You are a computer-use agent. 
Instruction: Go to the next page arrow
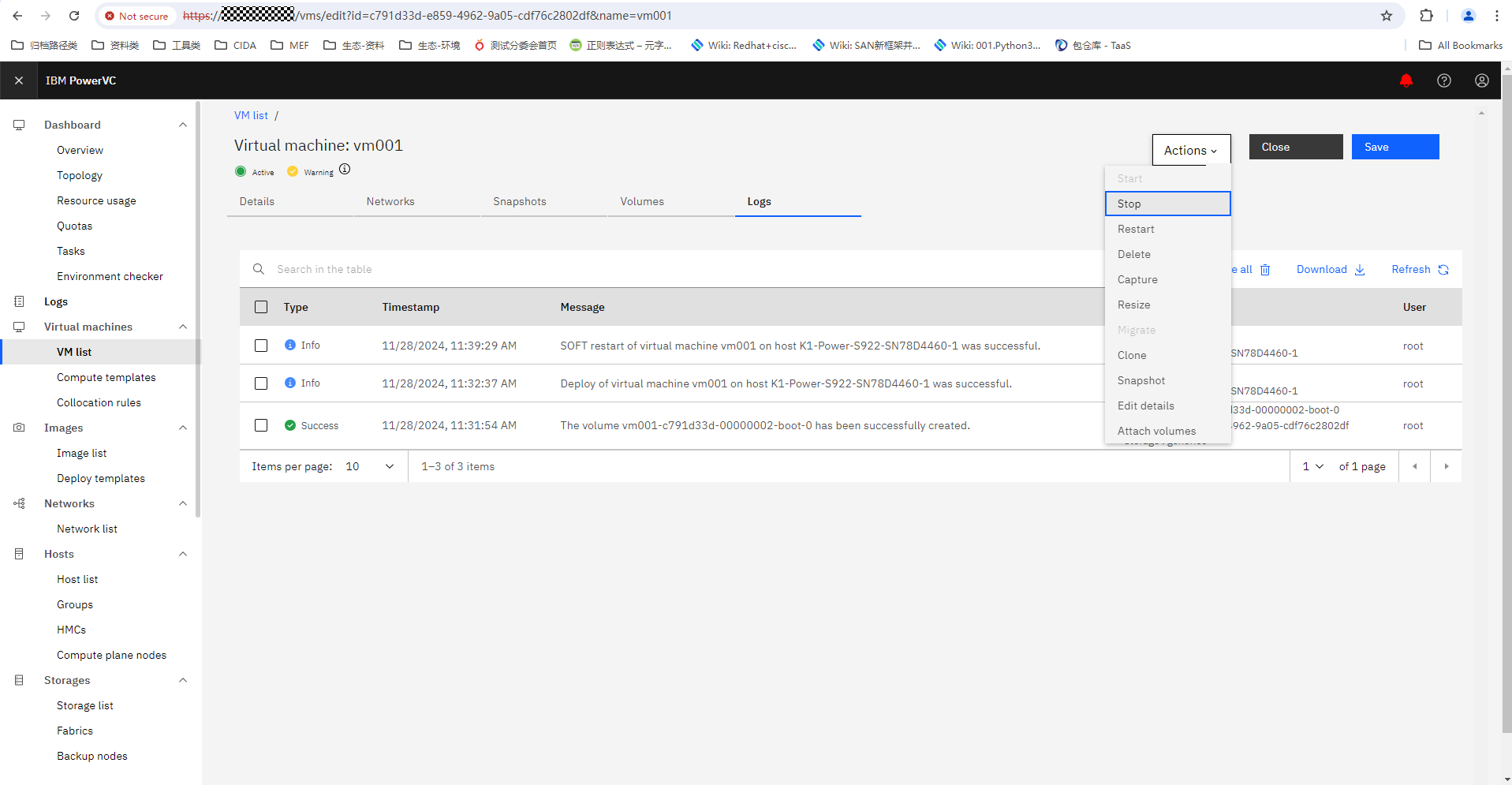(x=1446, y=466)
